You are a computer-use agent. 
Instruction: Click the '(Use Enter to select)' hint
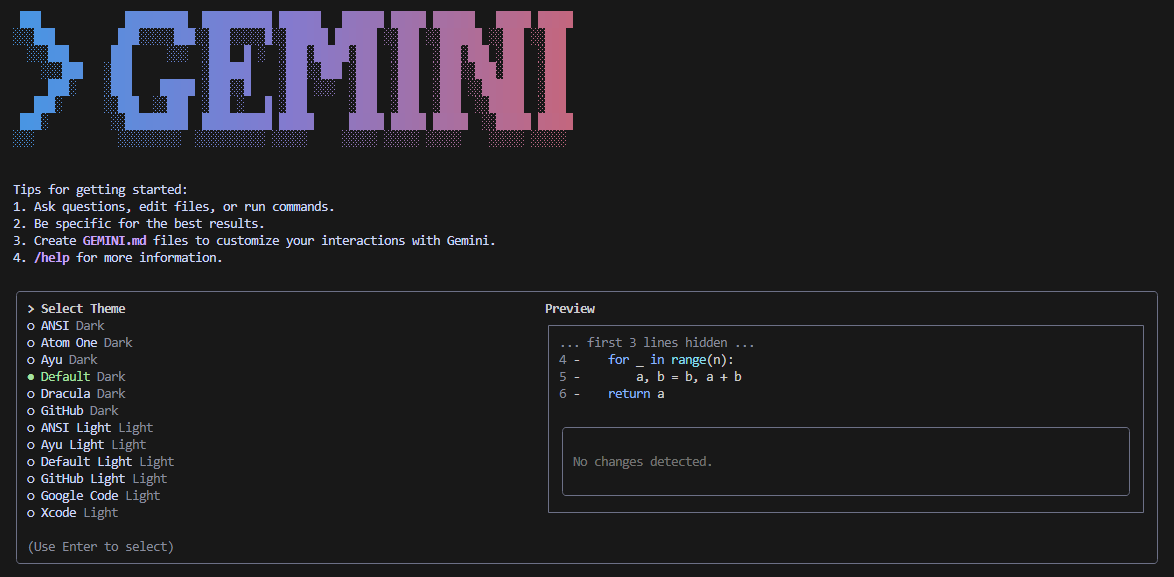click(100, 546)
